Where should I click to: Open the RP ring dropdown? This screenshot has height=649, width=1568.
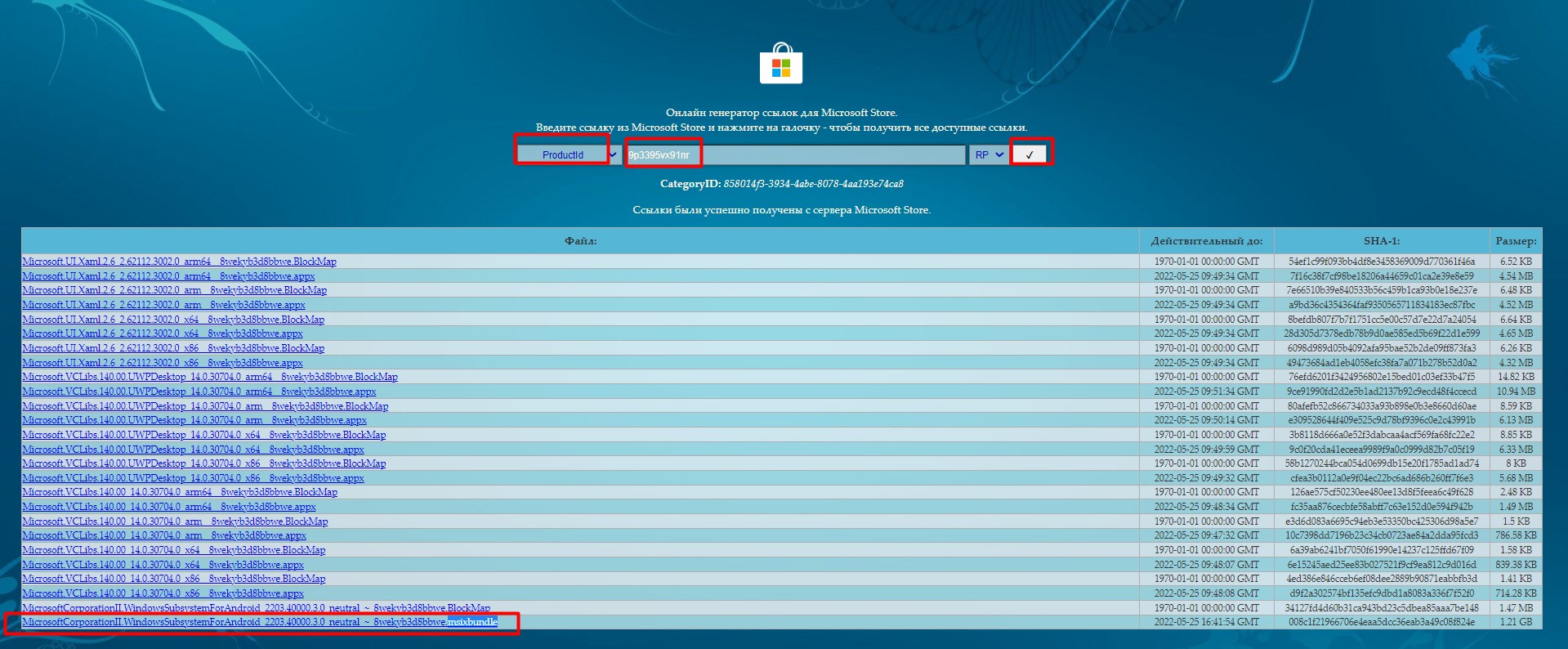tap(988, 154)
